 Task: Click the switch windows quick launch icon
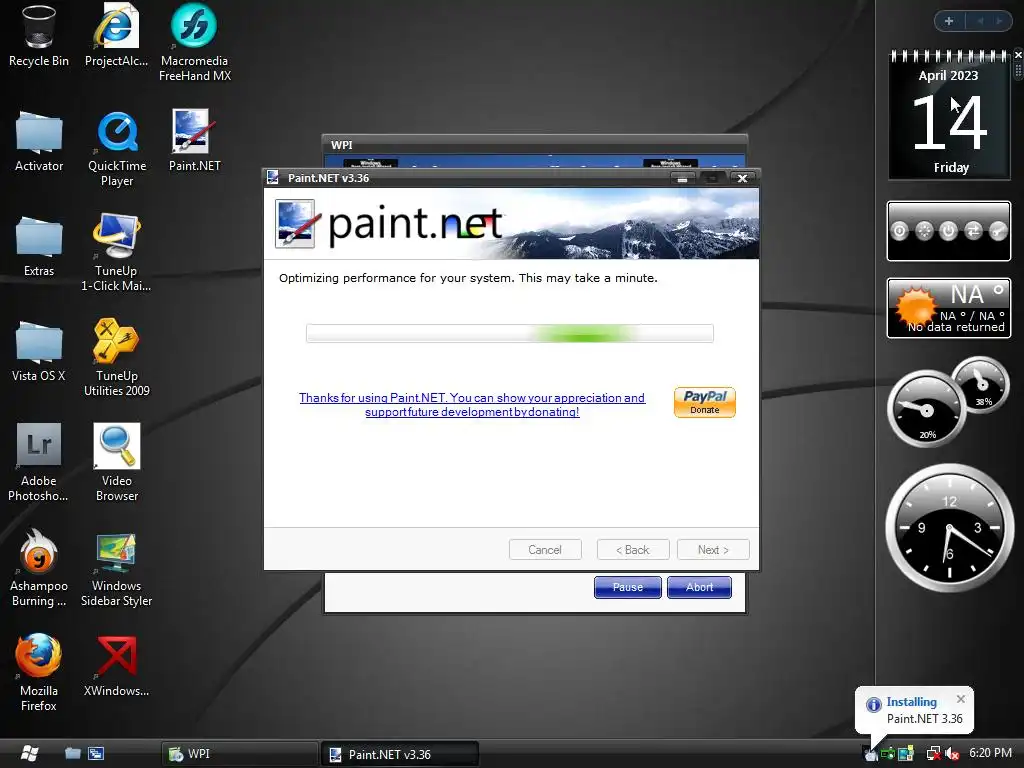[96, 754]
